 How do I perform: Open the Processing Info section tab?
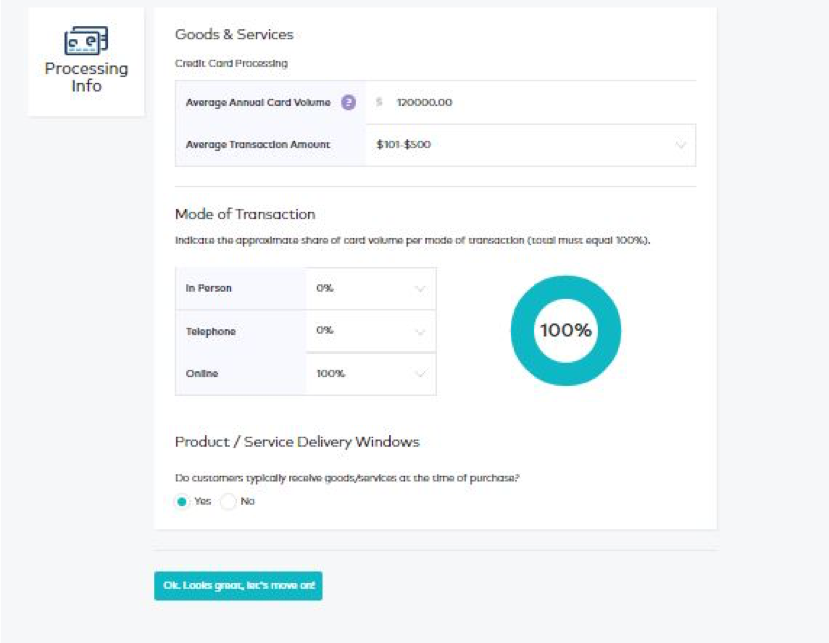tap(86, 62)
